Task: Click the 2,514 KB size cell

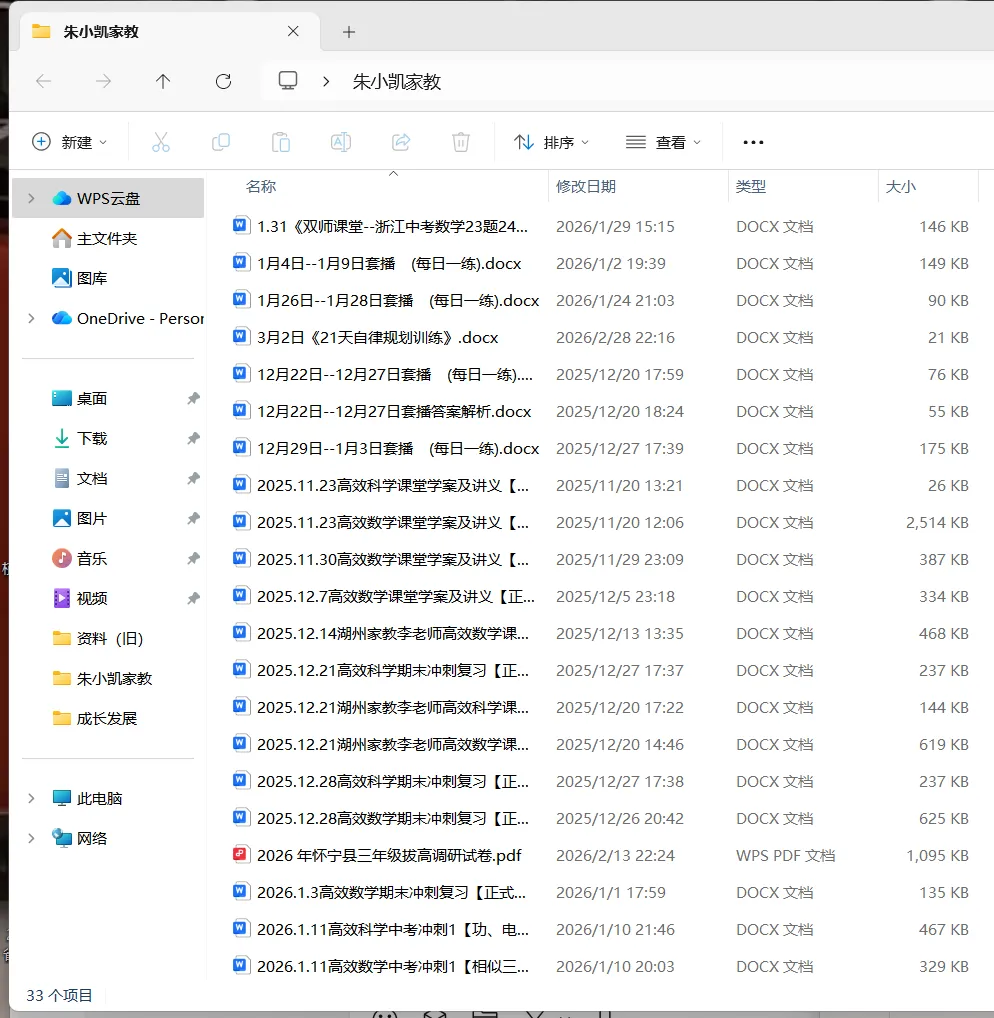Action: click(x=937, y=523)
